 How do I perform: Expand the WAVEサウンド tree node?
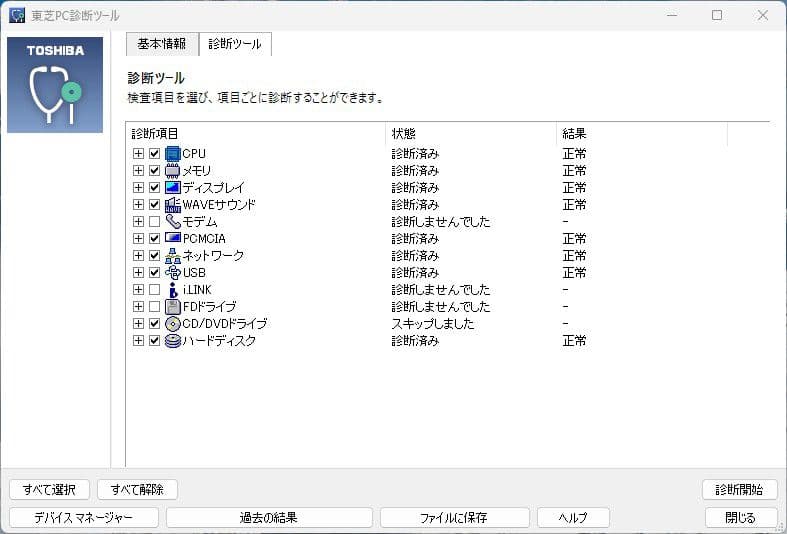[x=138, y=205]
